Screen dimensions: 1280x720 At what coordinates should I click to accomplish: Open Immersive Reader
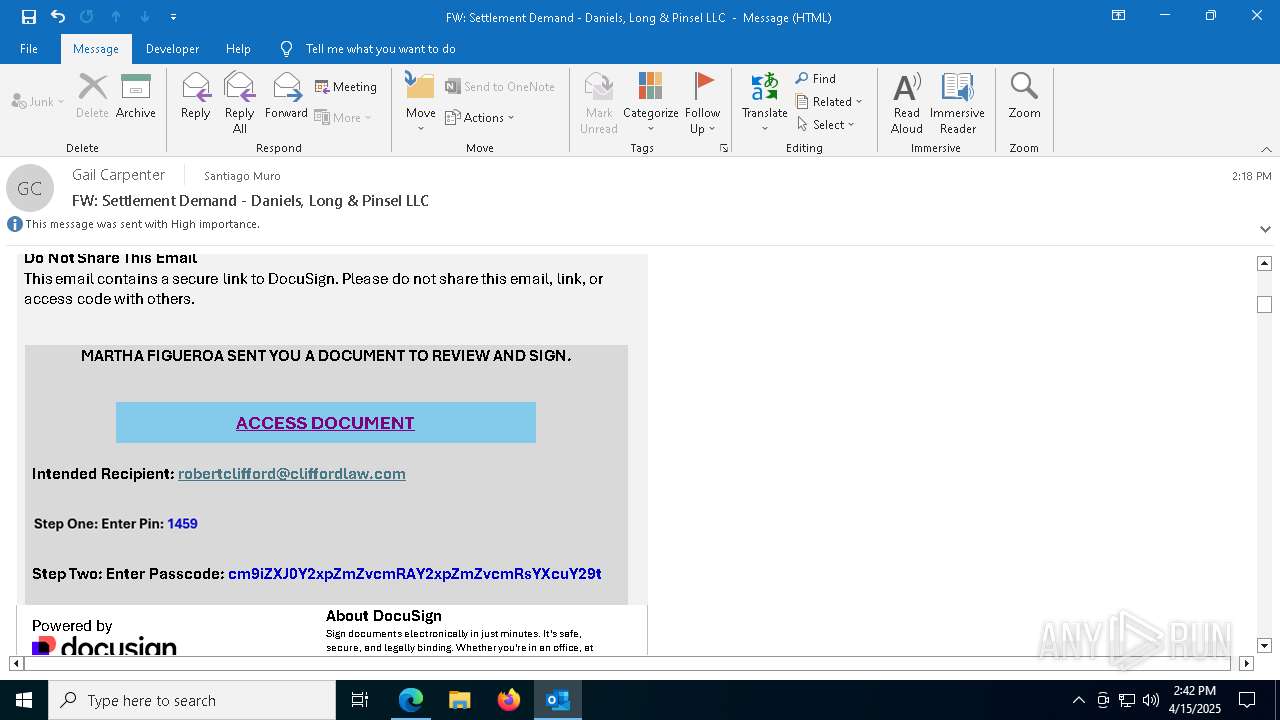(958, 103)
